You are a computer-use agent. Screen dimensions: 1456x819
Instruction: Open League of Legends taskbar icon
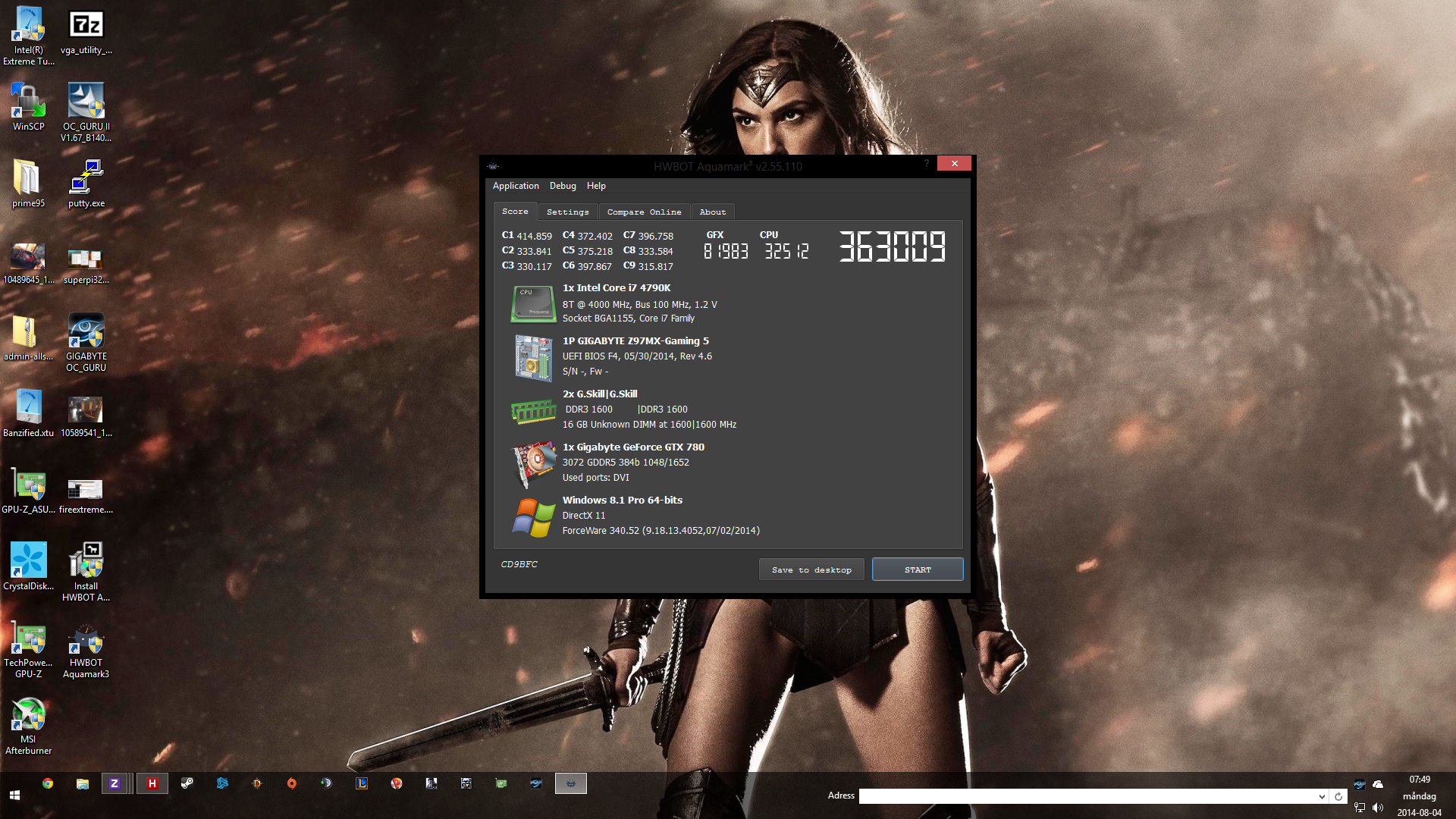click(362, 783)
